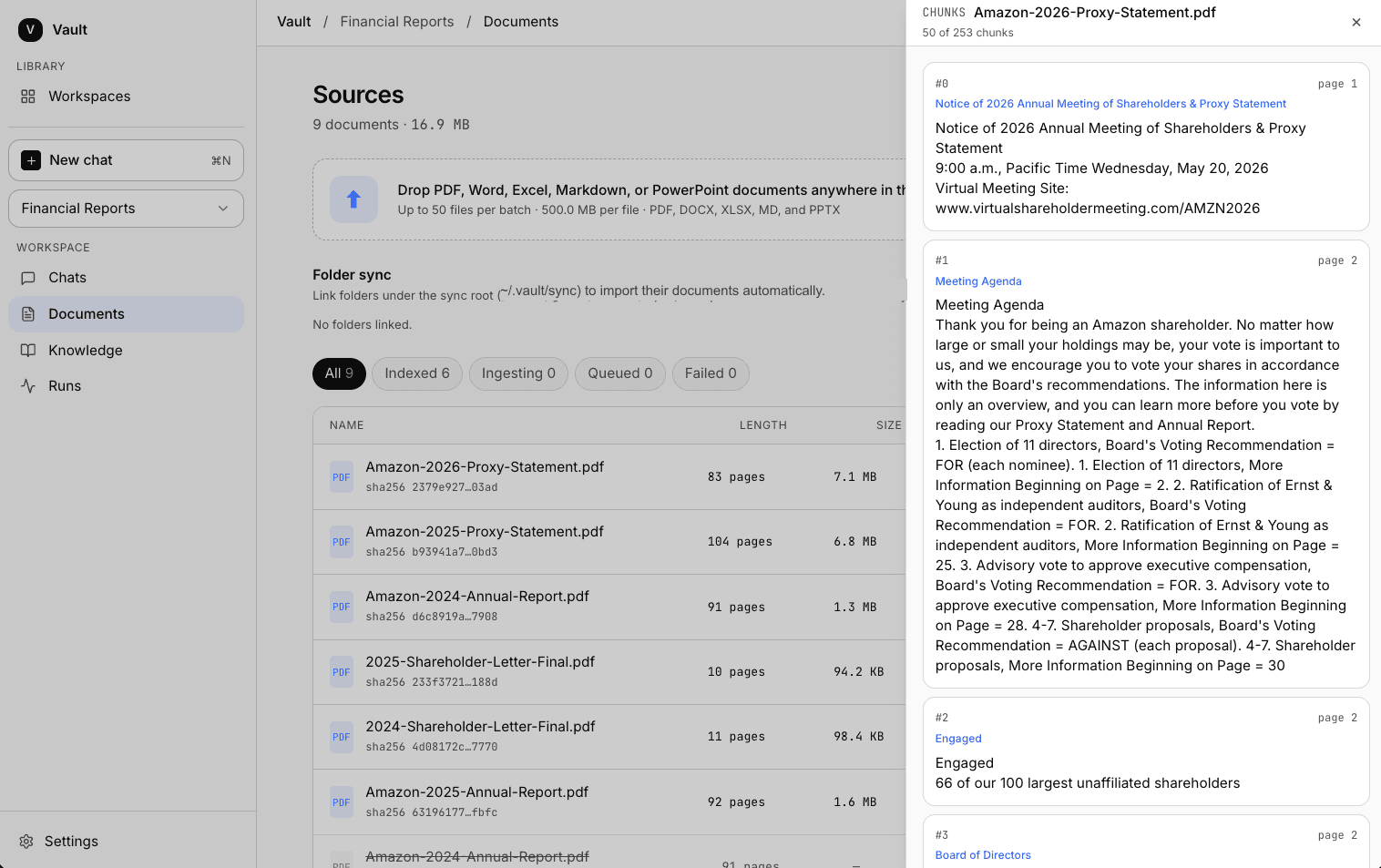Screen dimensions: 1381x868
Task: Filter by Ingesting 0 documents
Action: coord(518,373)
